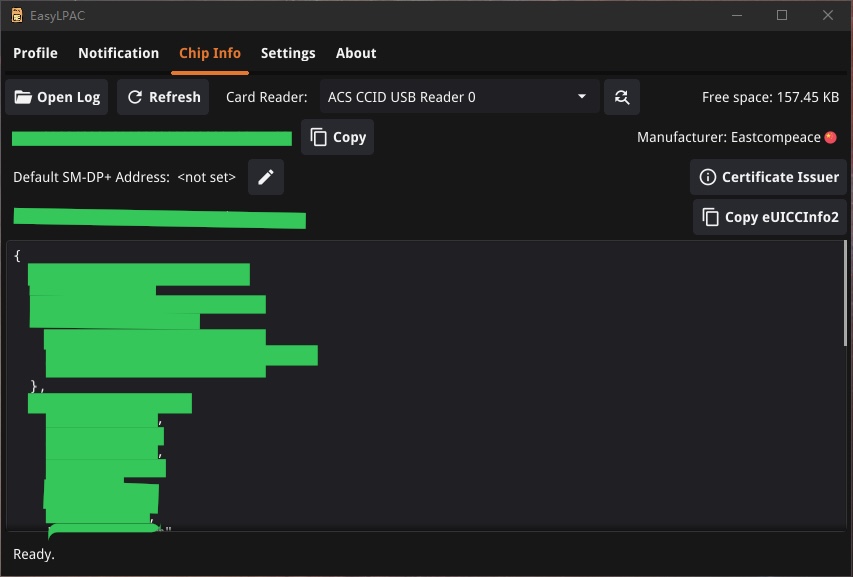Edit the Default SM-DP+ Address with pencil icon
The height and width of the screenshot is (577, 853).
(x=266, y=177)
